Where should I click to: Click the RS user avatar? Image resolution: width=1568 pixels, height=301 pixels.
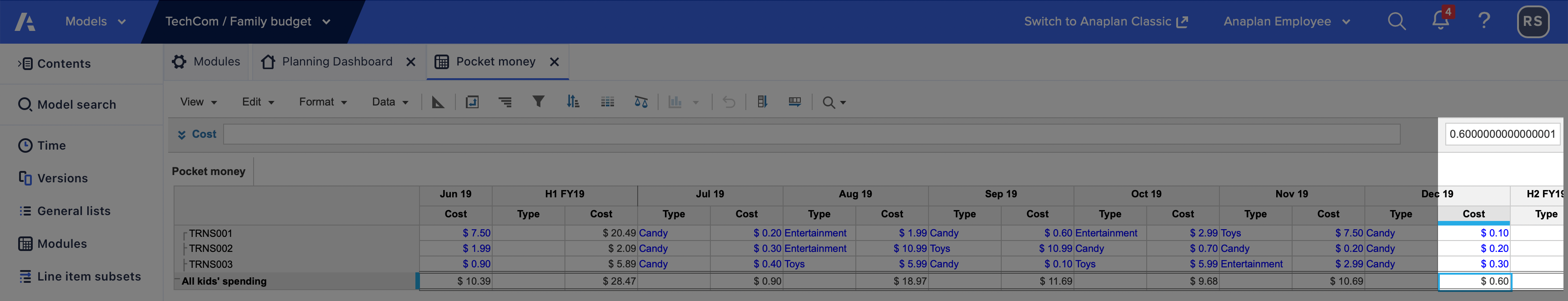tap(1532, 21)
